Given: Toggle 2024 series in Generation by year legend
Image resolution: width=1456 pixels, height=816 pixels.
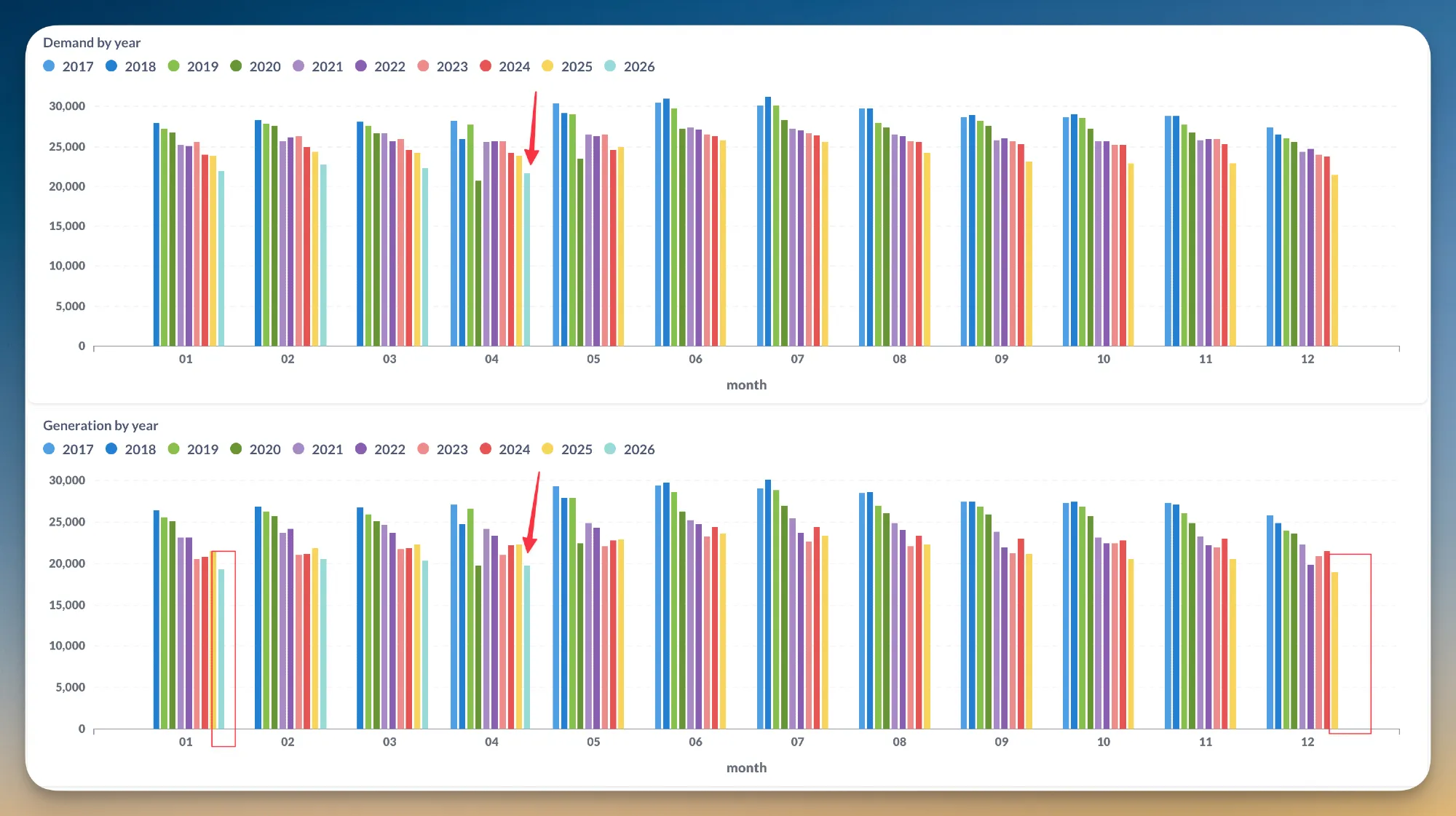Looking at the screenshot, I should coord(505,449).
